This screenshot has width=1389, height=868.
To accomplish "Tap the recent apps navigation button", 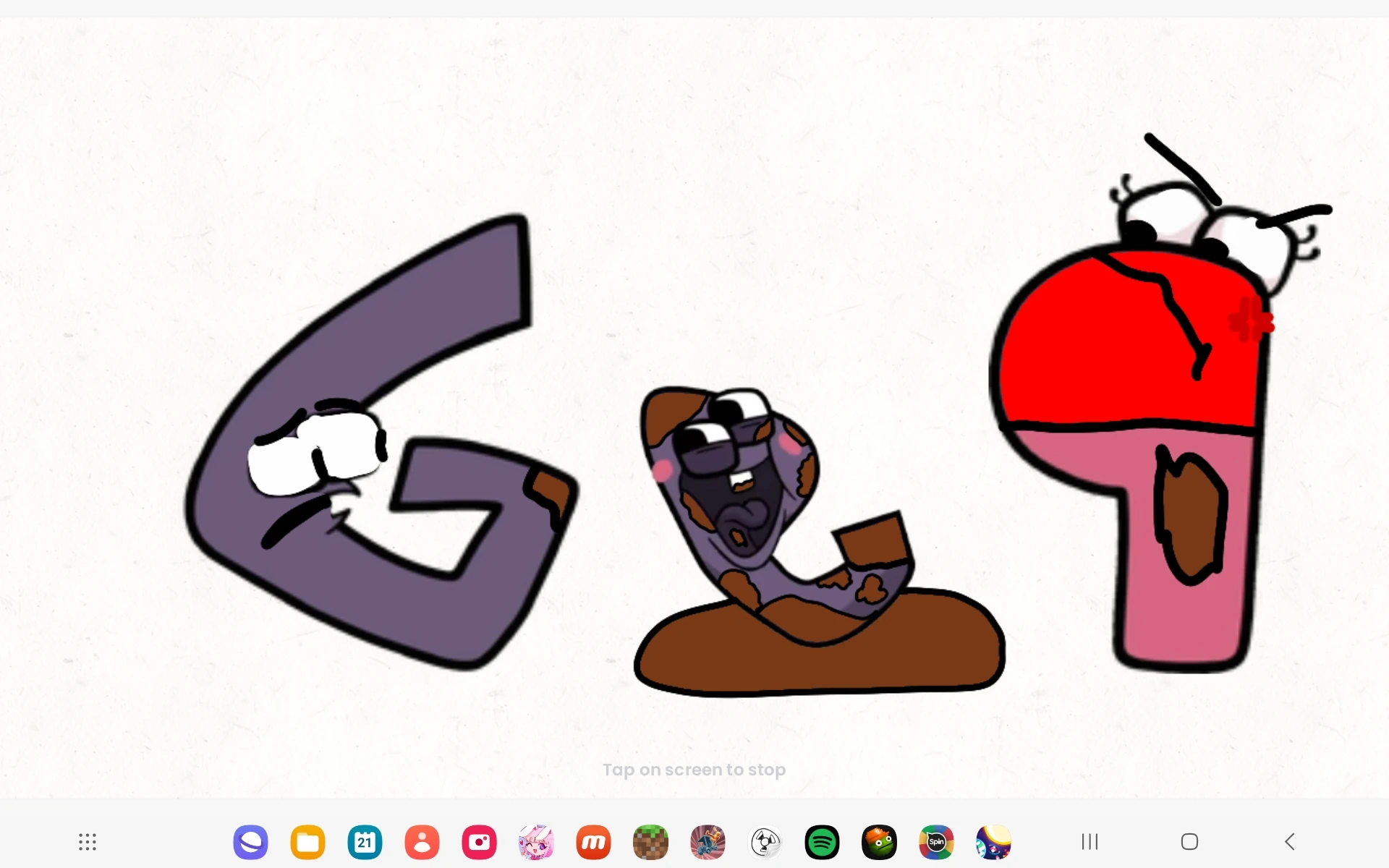I will pyautogui.click(x=1089, y=842).
